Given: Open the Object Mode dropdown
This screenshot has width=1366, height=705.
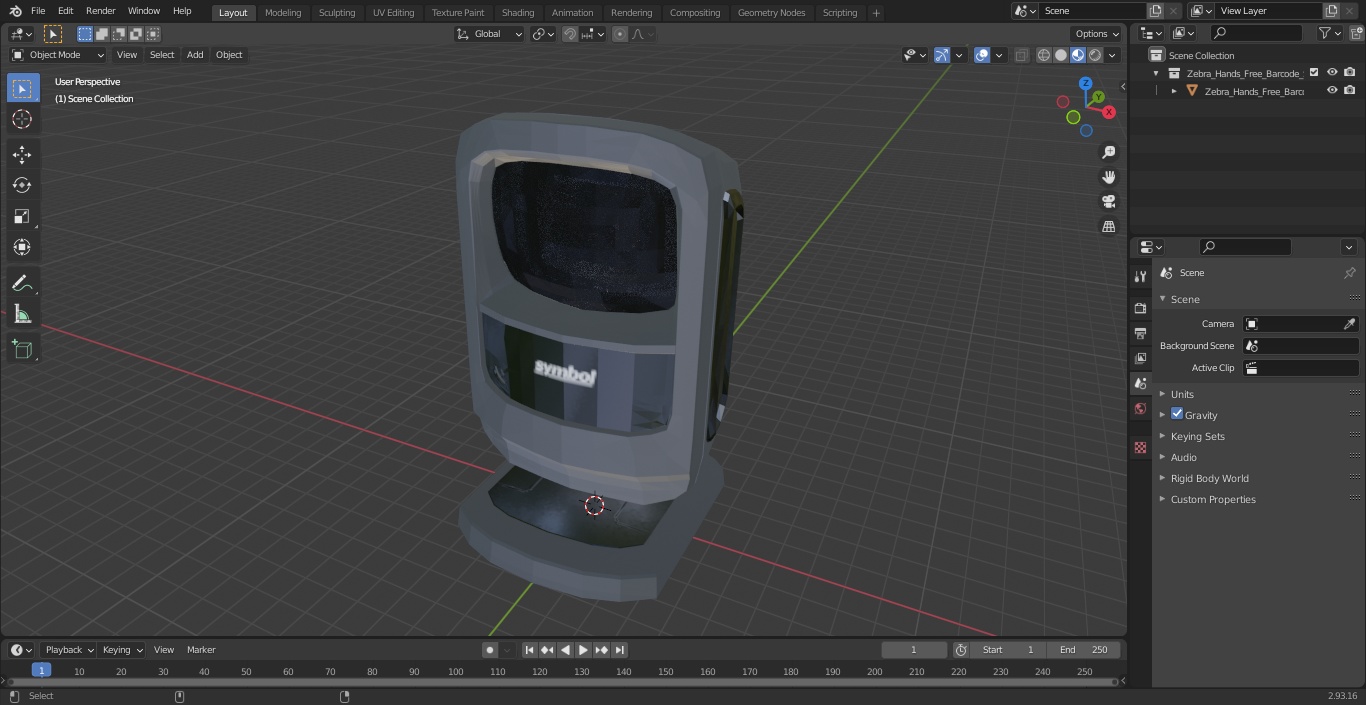Looking at the screenshot, I should point(58,55).
